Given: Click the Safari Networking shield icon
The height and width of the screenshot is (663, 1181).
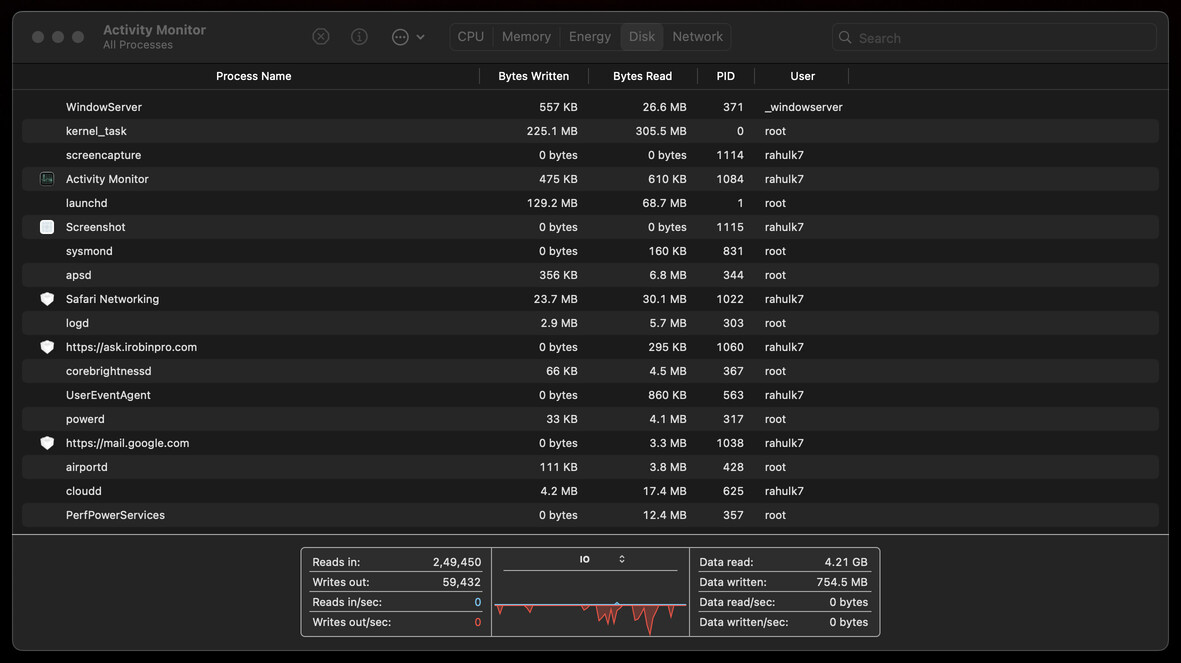Looking at the screenshot, I should (x=47, y=299).
